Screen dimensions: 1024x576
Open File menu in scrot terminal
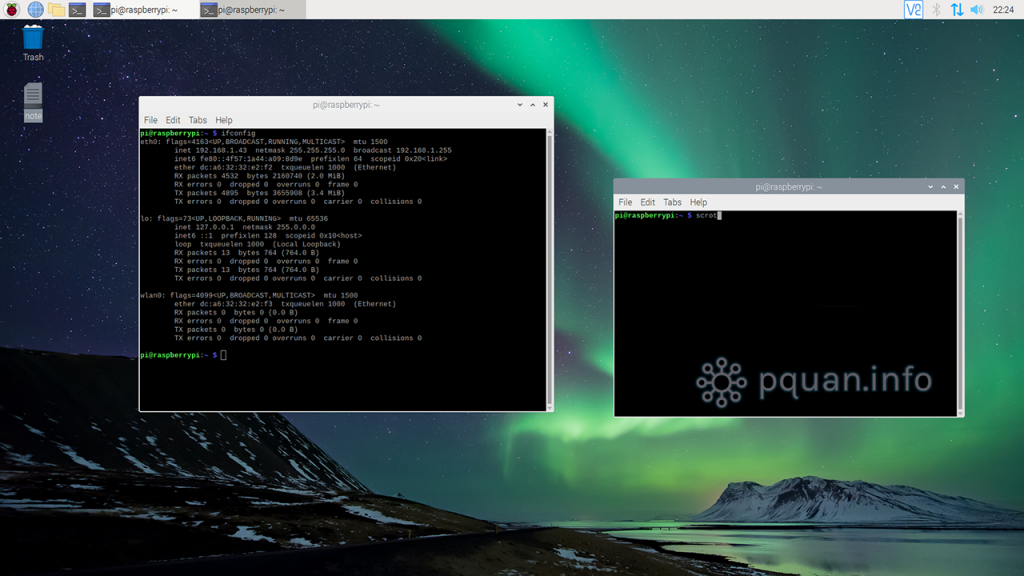coord(625,202)
